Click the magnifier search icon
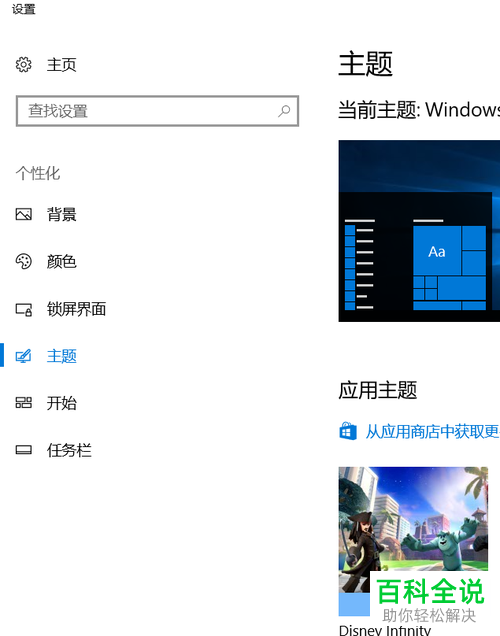The height and width of the screenshot is (636, 500). pos(284,111)
